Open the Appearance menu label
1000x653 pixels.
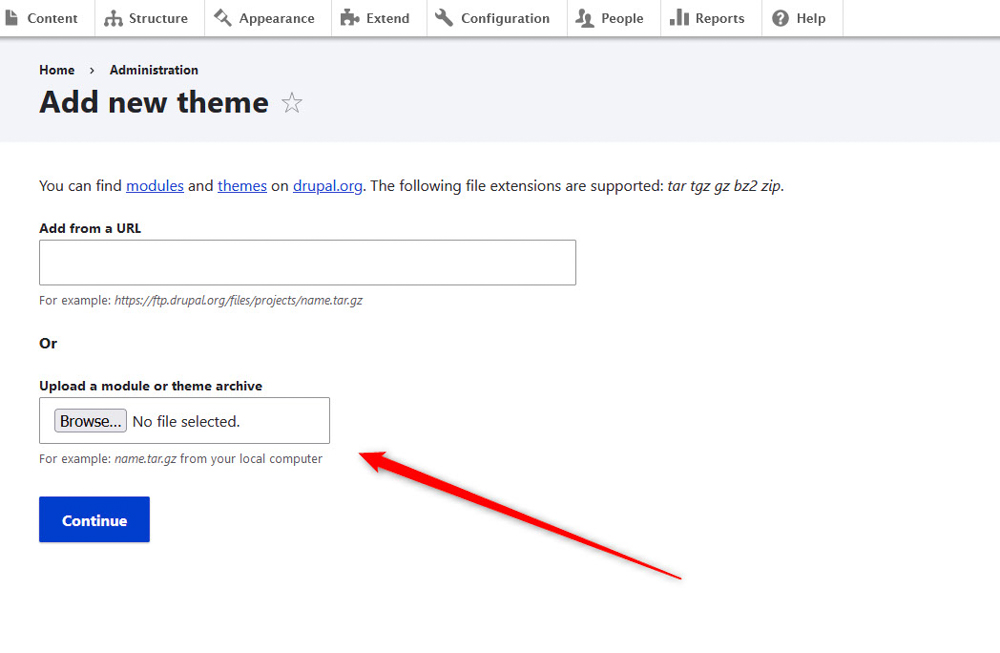[277, 18]
